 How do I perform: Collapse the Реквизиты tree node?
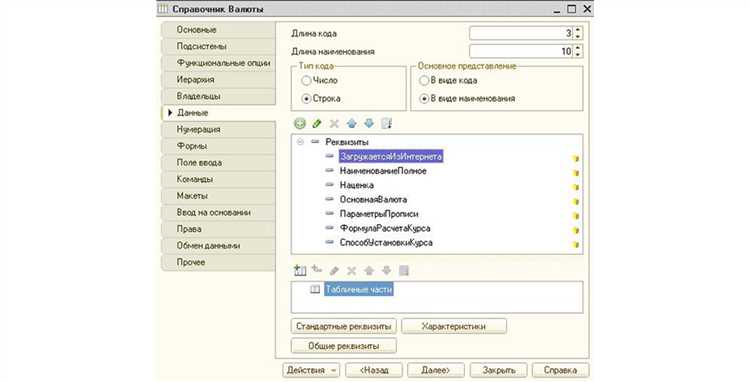click(x=300, y=142)
